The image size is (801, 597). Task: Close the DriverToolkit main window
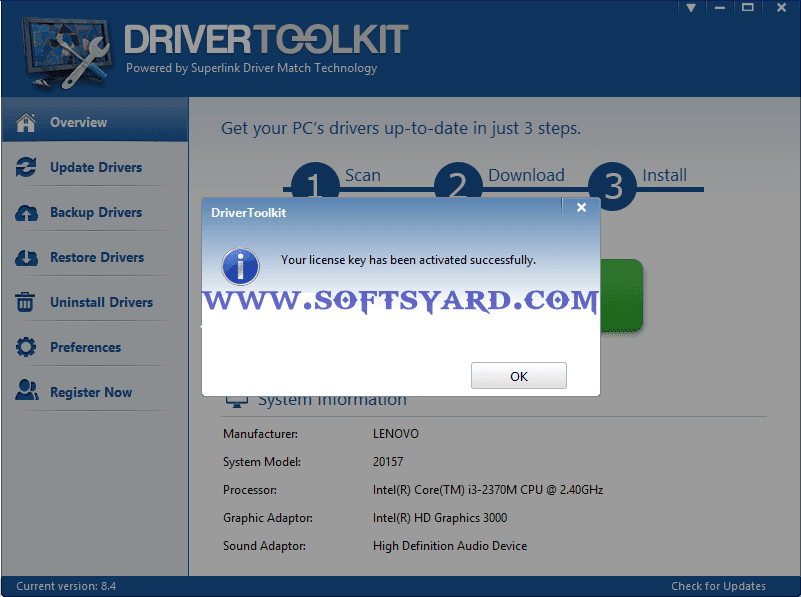point(781,8)
